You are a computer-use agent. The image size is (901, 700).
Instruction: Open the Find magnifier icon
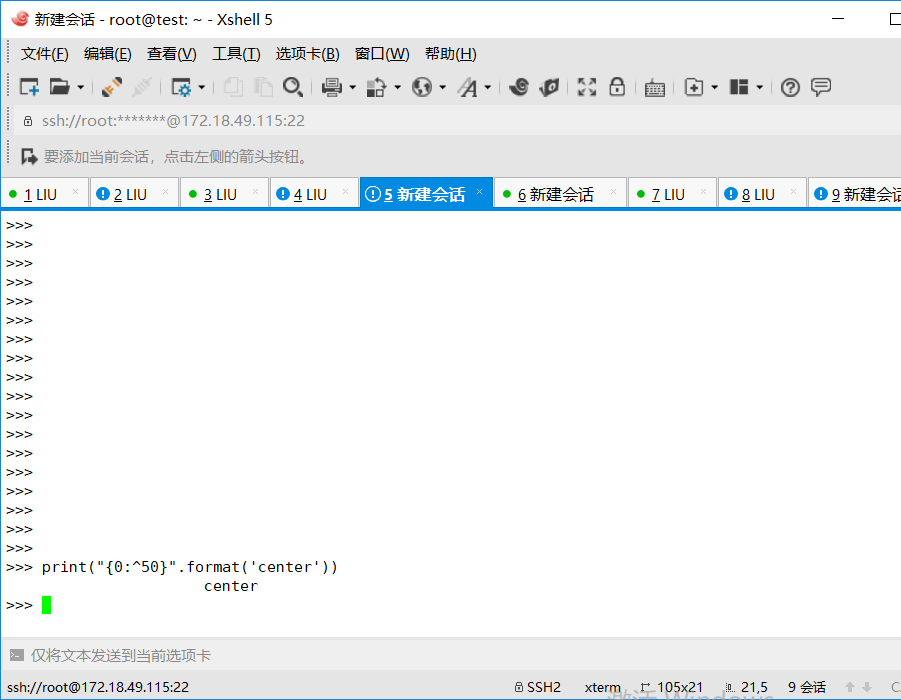(293, 87)
